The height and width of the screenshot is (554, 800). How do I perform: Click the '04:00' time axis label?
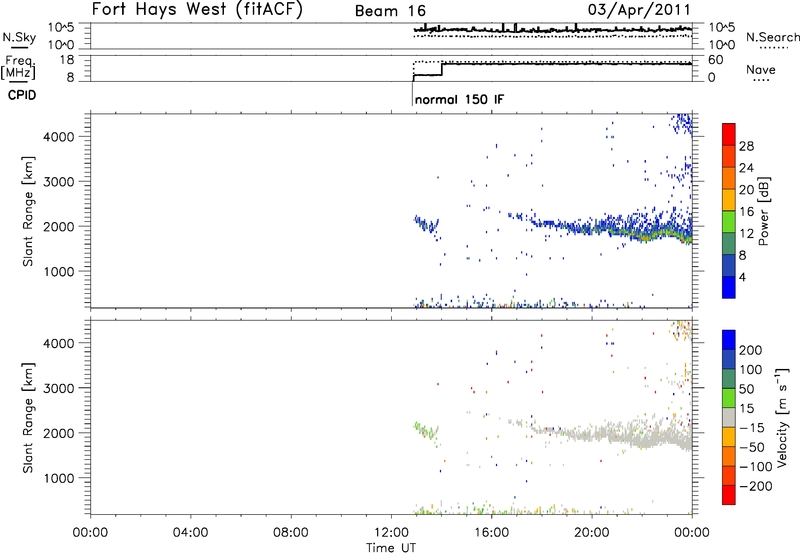click(190, 532)
